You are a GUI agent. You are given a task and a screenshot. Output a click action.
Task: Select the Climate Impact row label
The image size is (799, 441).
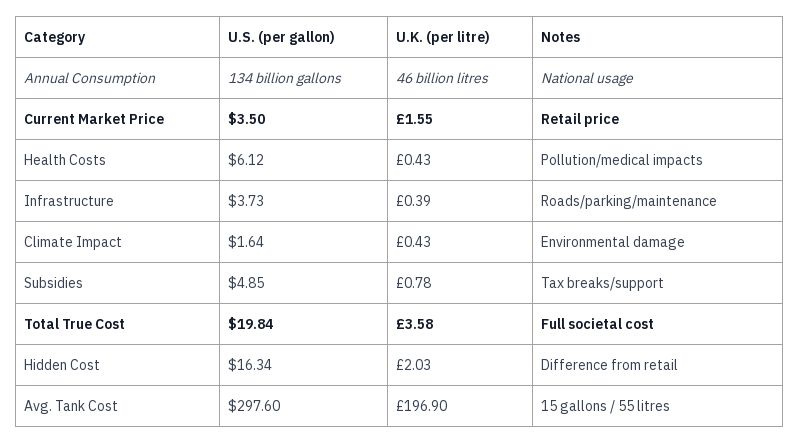(117, 242)
